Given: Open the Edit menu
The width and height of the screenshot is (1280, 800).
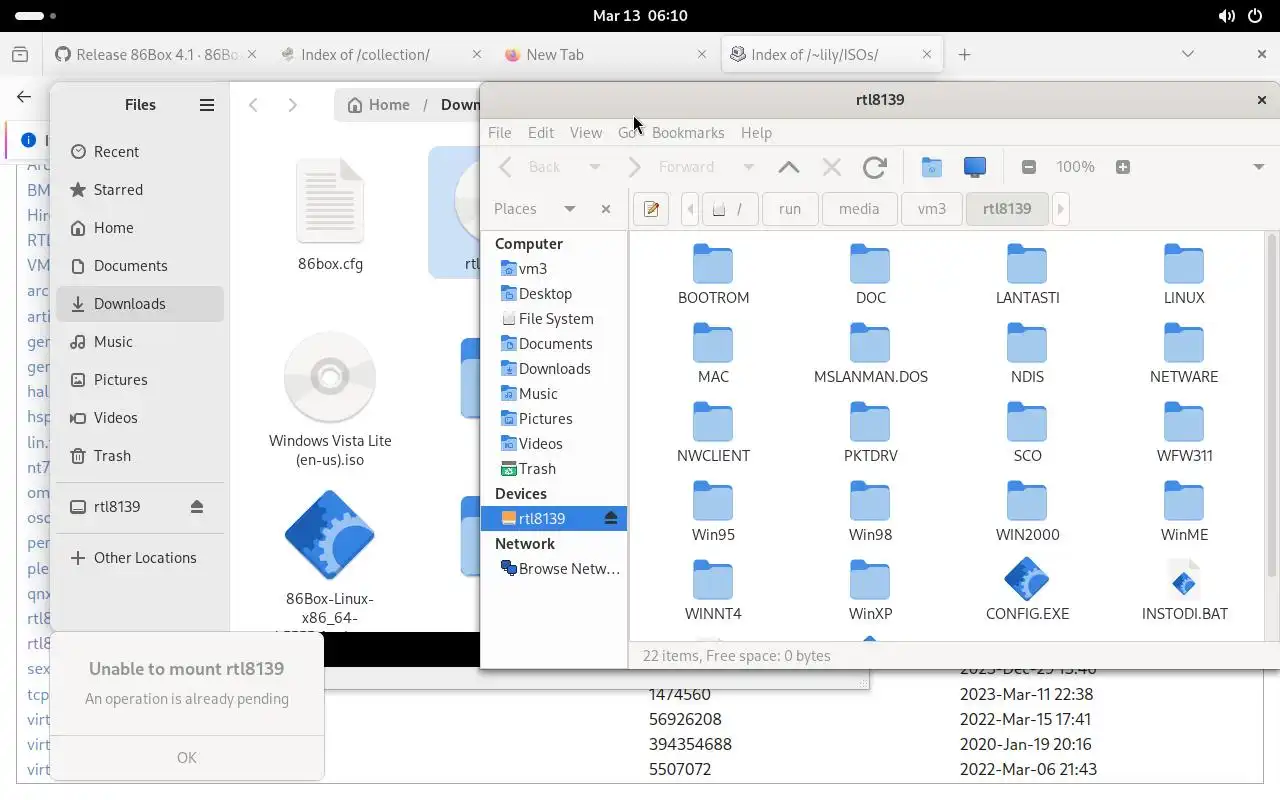Looking at the screenshot, I should pos(541,133).
